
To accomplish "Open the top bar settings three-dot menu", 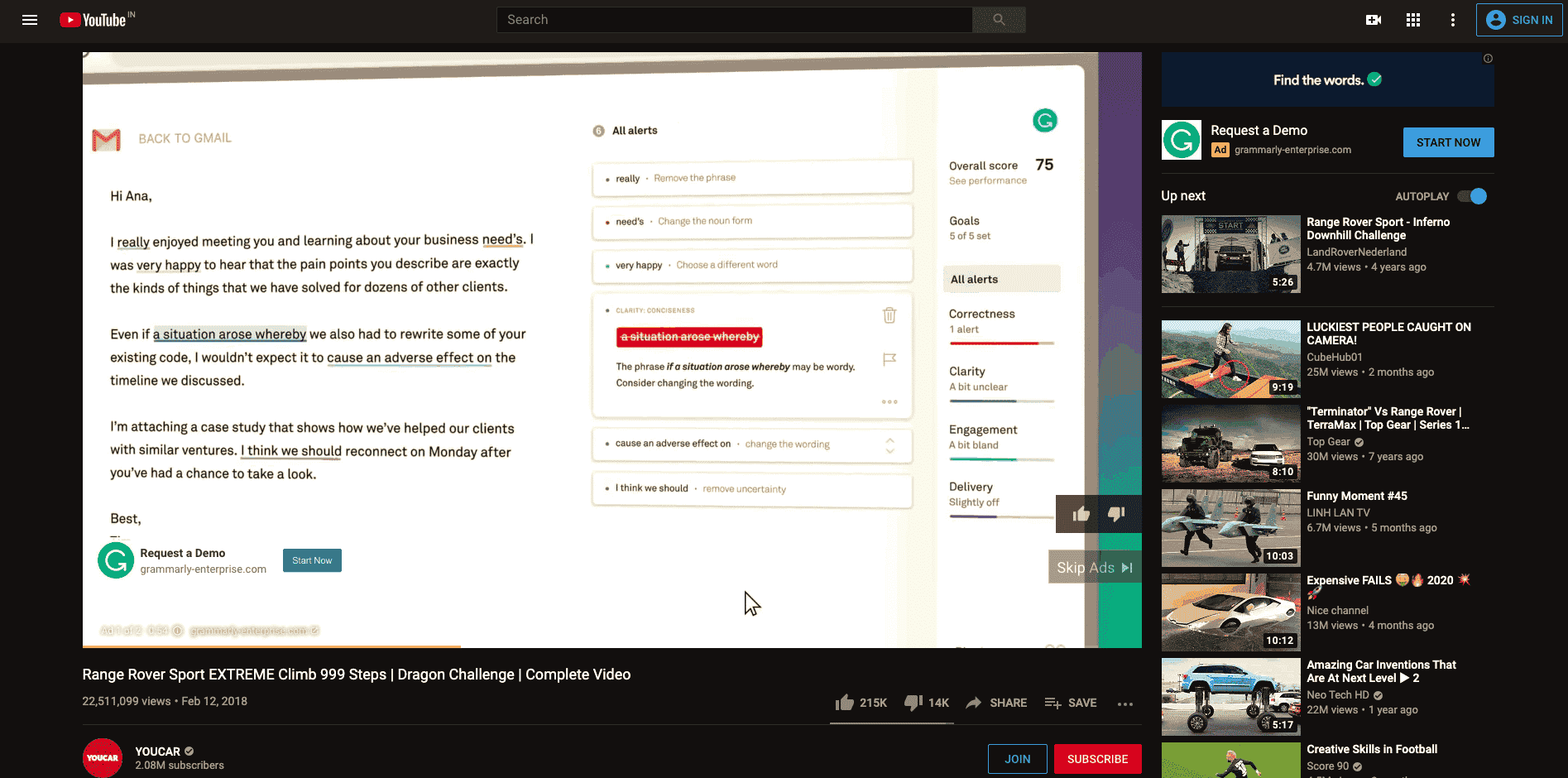I will [1452, 20].
